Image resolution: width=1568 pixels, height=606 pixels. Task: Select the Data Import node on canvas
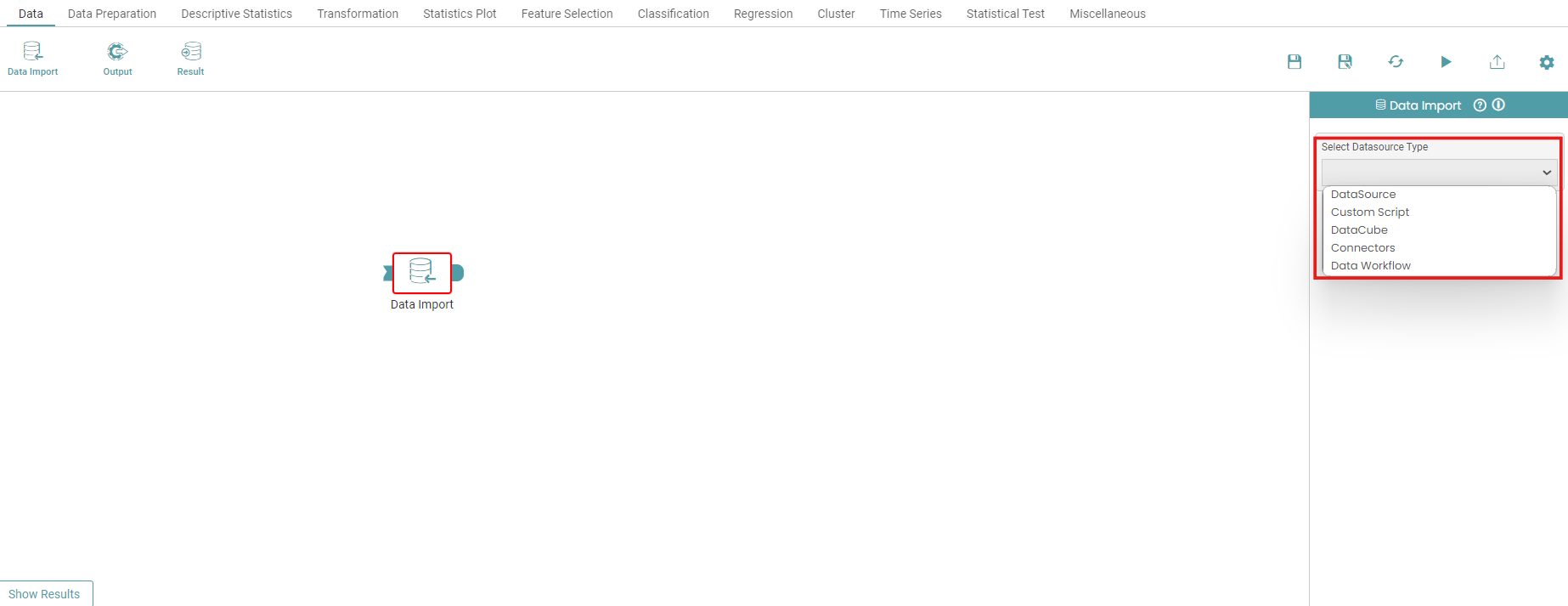[421, 273]
